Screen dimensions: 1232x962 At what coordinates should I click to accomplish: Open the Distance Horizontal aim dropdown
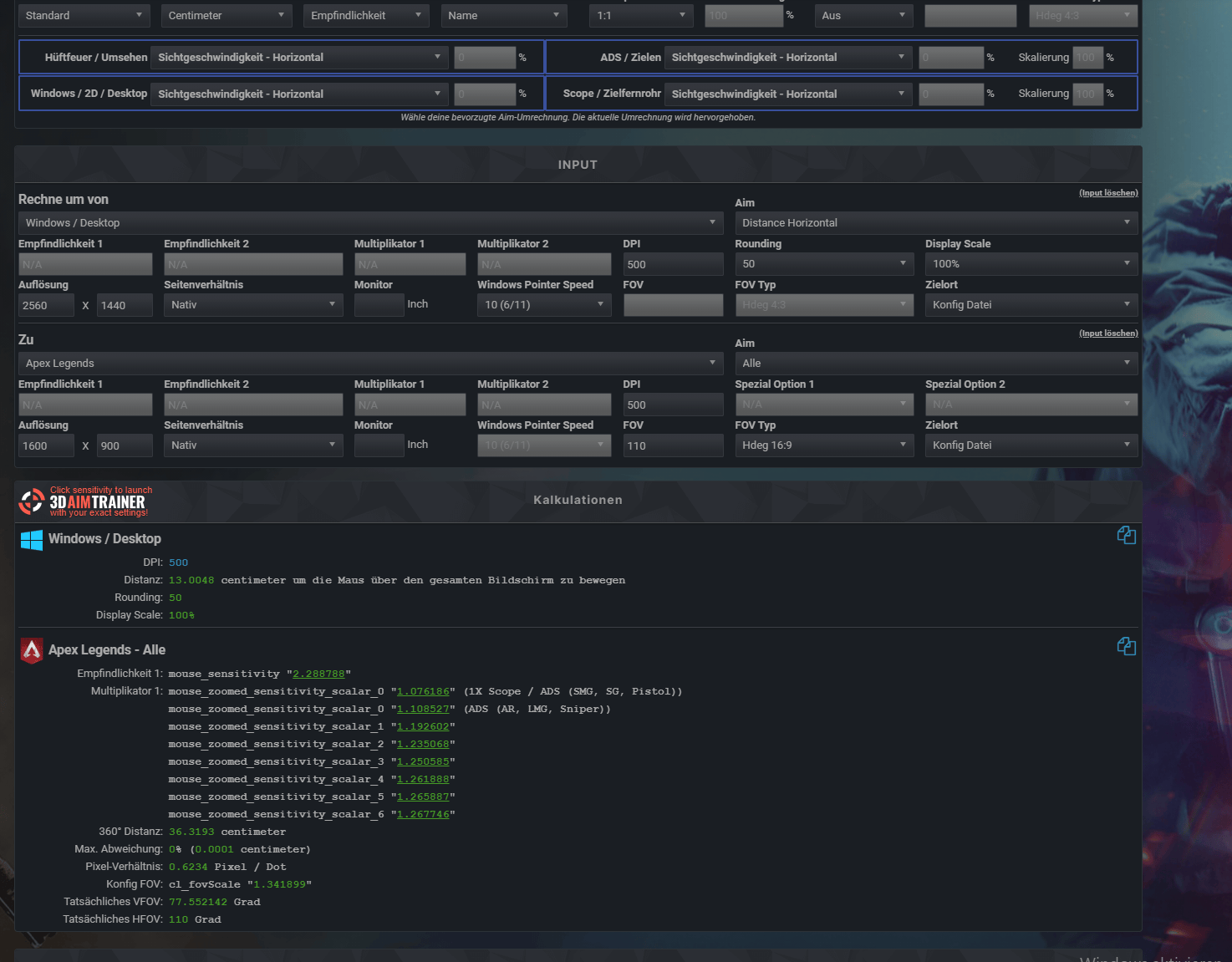coord(936,223)
